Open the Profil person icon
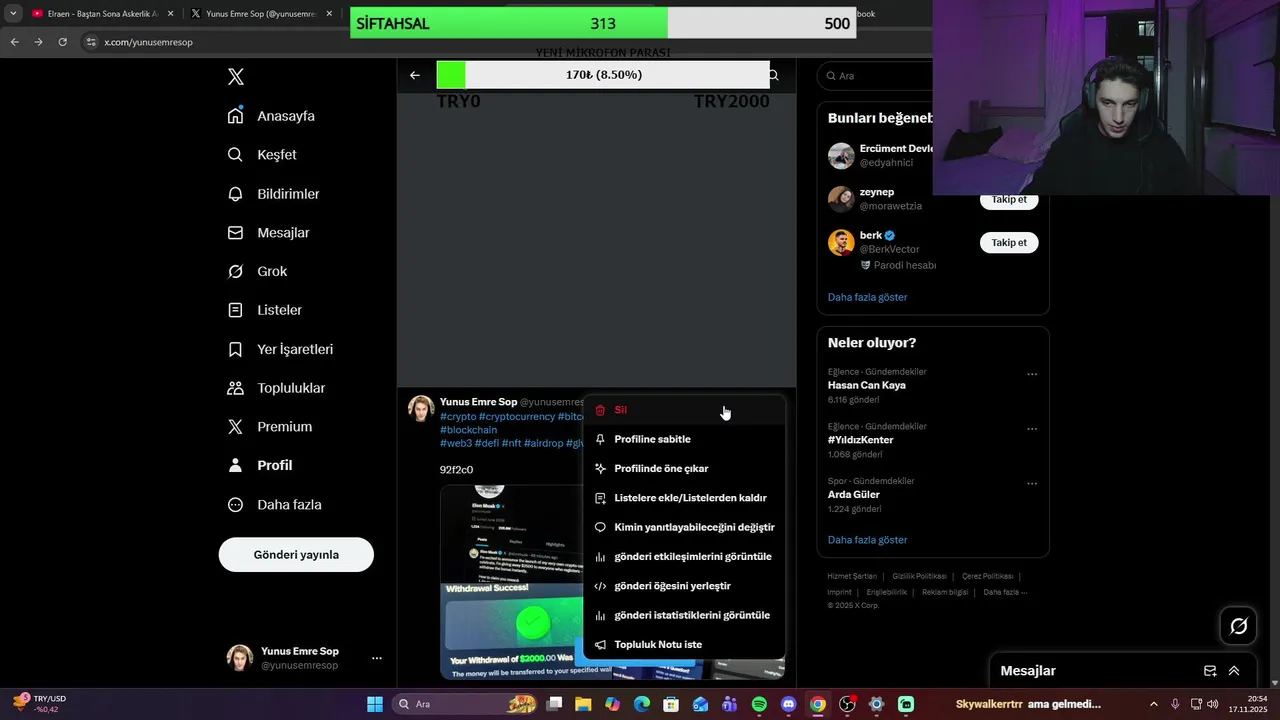1280x720 pixels. 235,466
